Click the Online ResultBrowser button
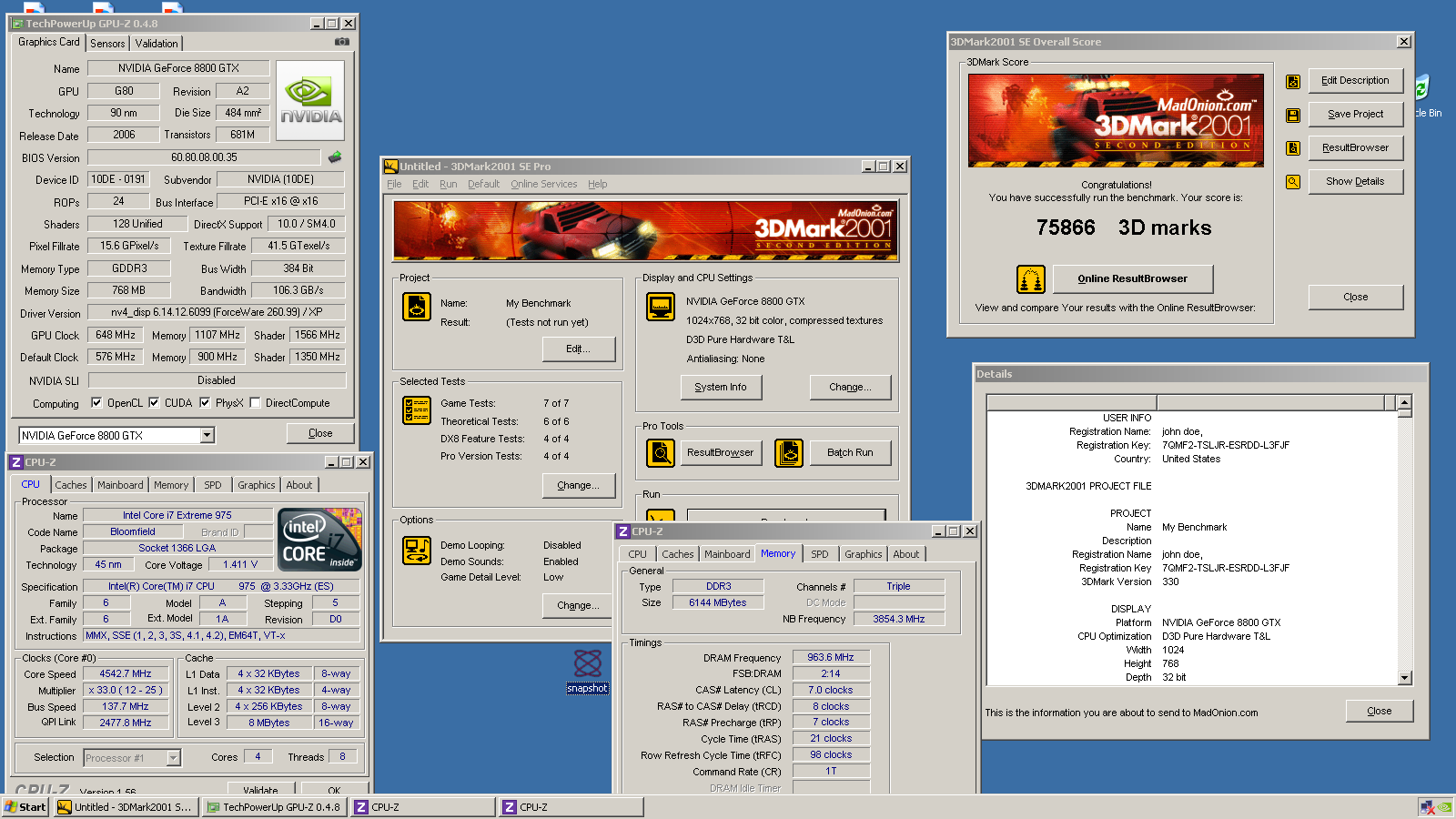Viewport: 1456px width, 819px height. click(1133, 278)
